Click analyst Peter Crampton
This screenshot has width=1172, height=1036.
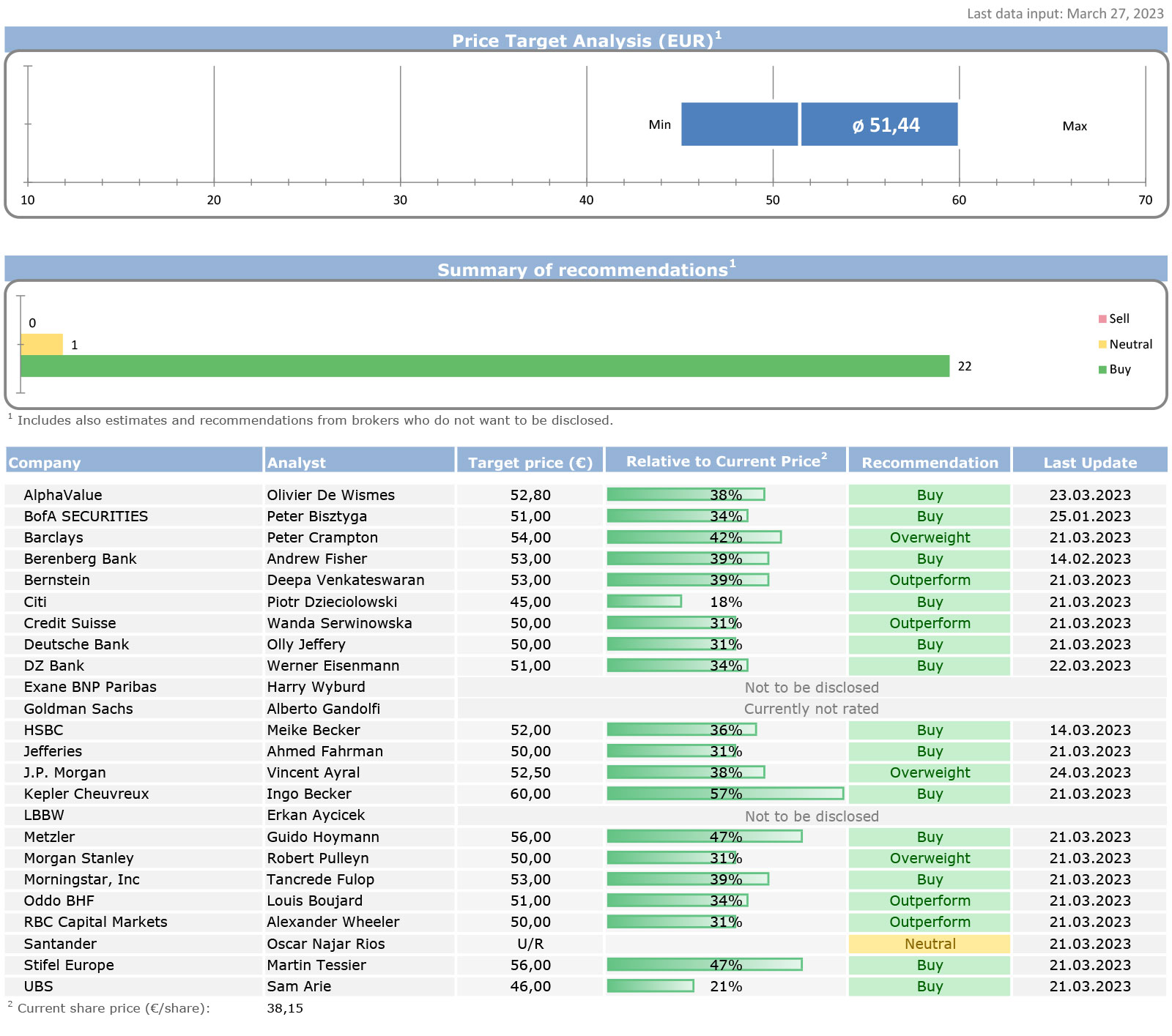point(322,537)
